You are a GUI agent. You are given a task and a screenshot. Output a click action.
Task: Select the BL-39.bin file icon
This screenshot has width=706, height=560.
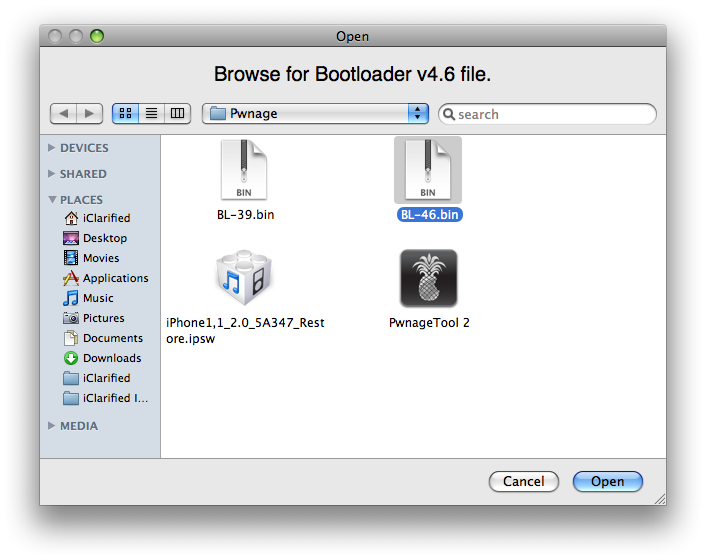244,170
